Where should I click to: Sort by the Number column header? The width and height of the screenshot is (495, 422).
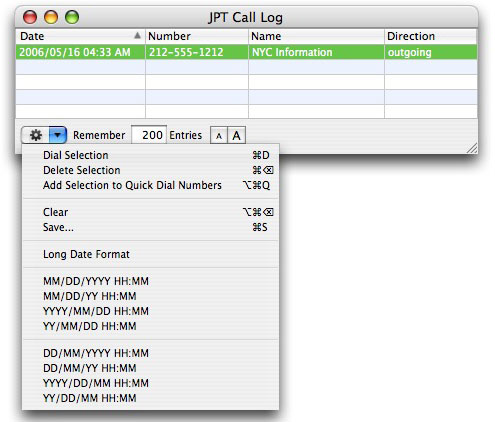[197, 36]
